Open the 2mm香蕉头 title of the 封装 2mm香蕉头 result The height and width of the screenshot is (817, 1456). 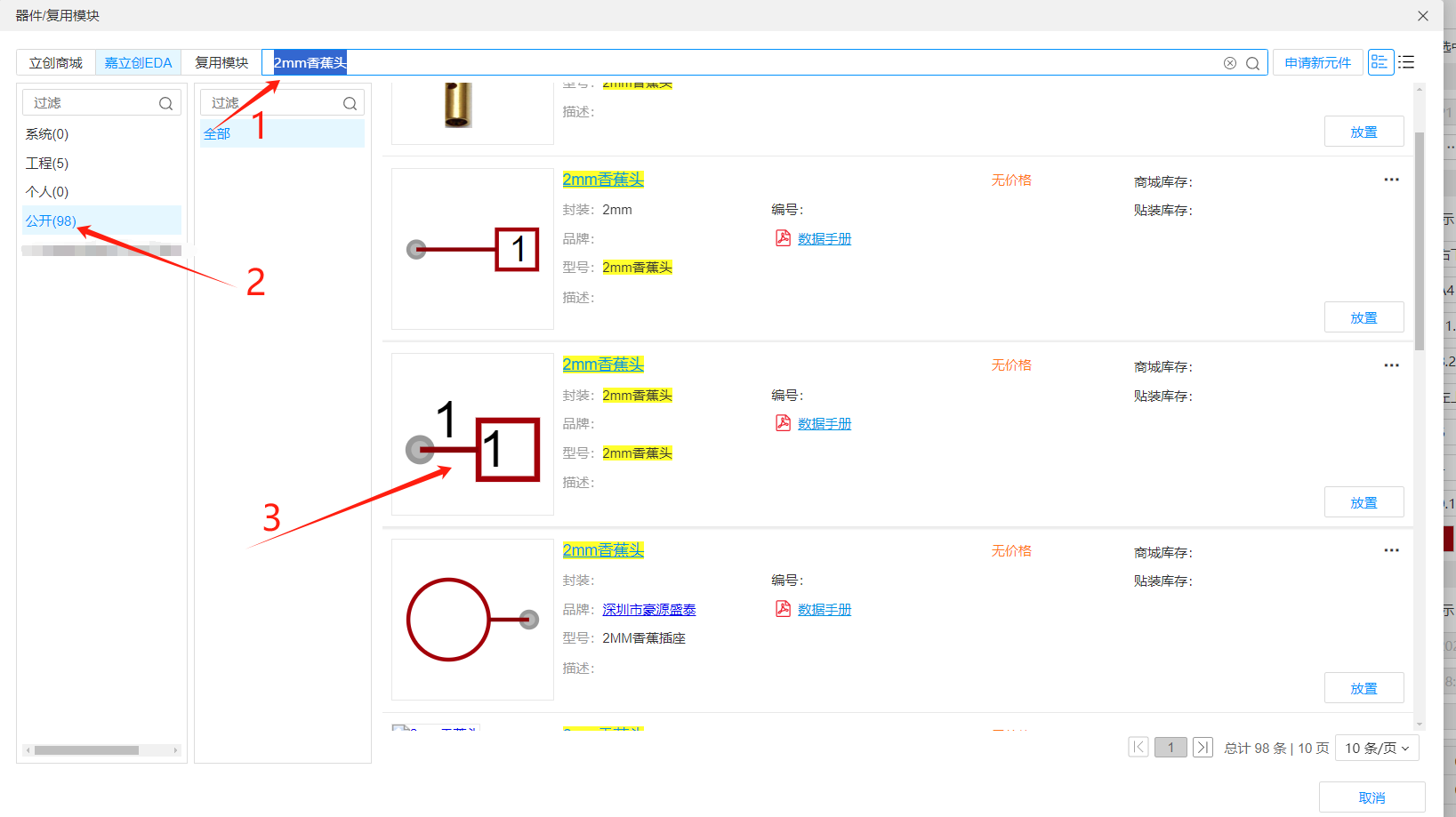pyautogui.click(x=603, y=364)
